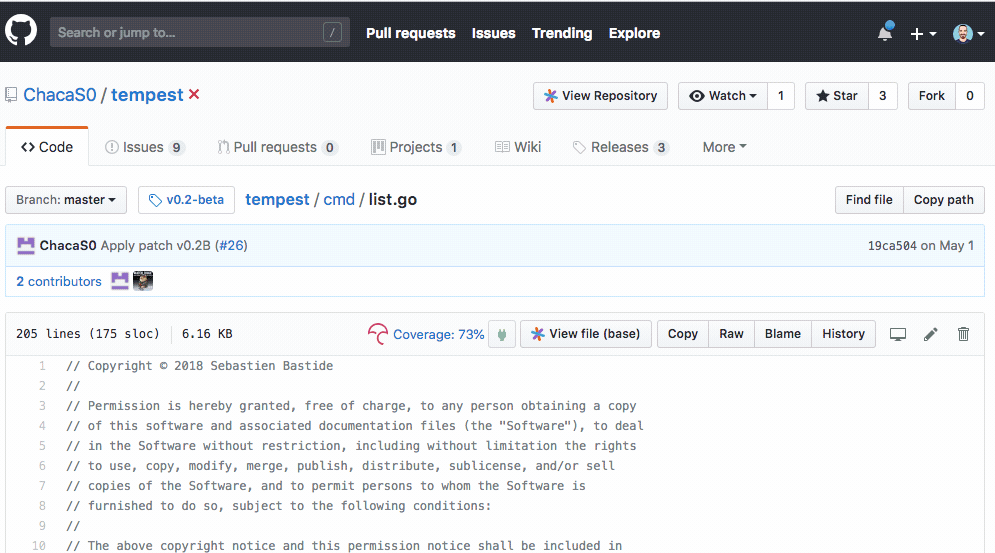Go to Explore page

click(x=634, y=33)
